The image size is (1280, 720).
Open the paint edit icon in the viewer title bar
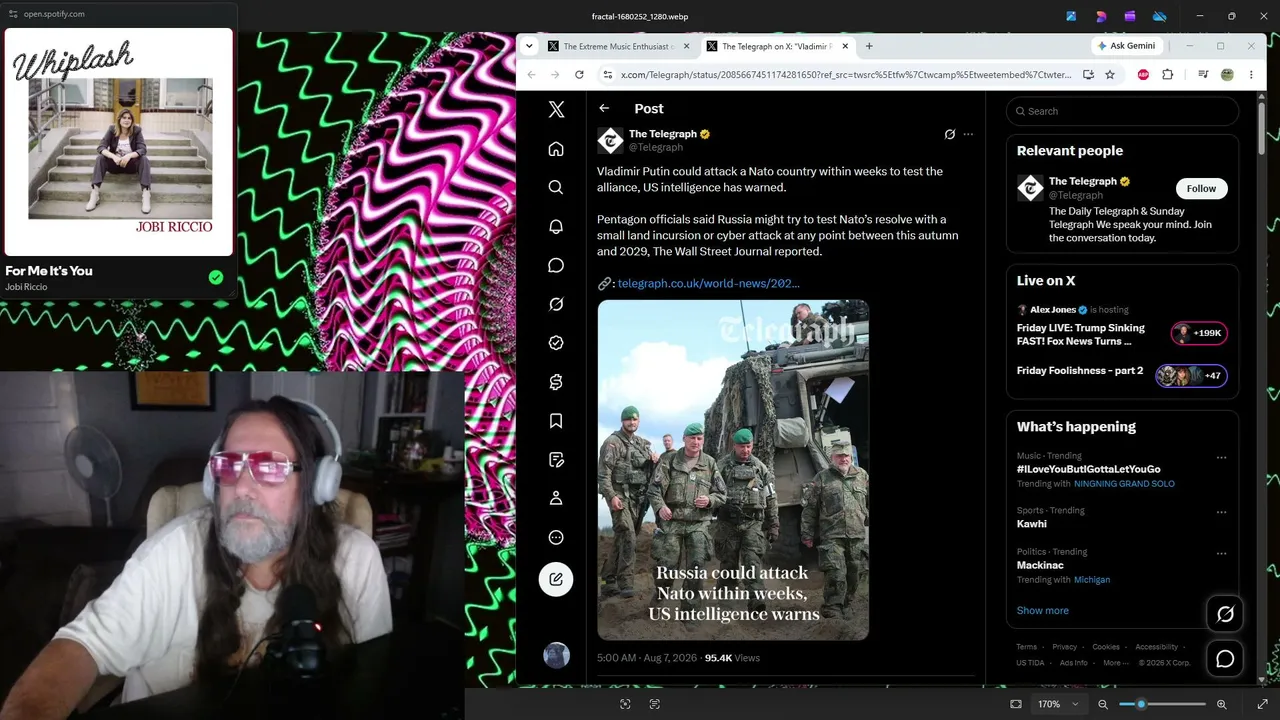tap(1071, 16)
